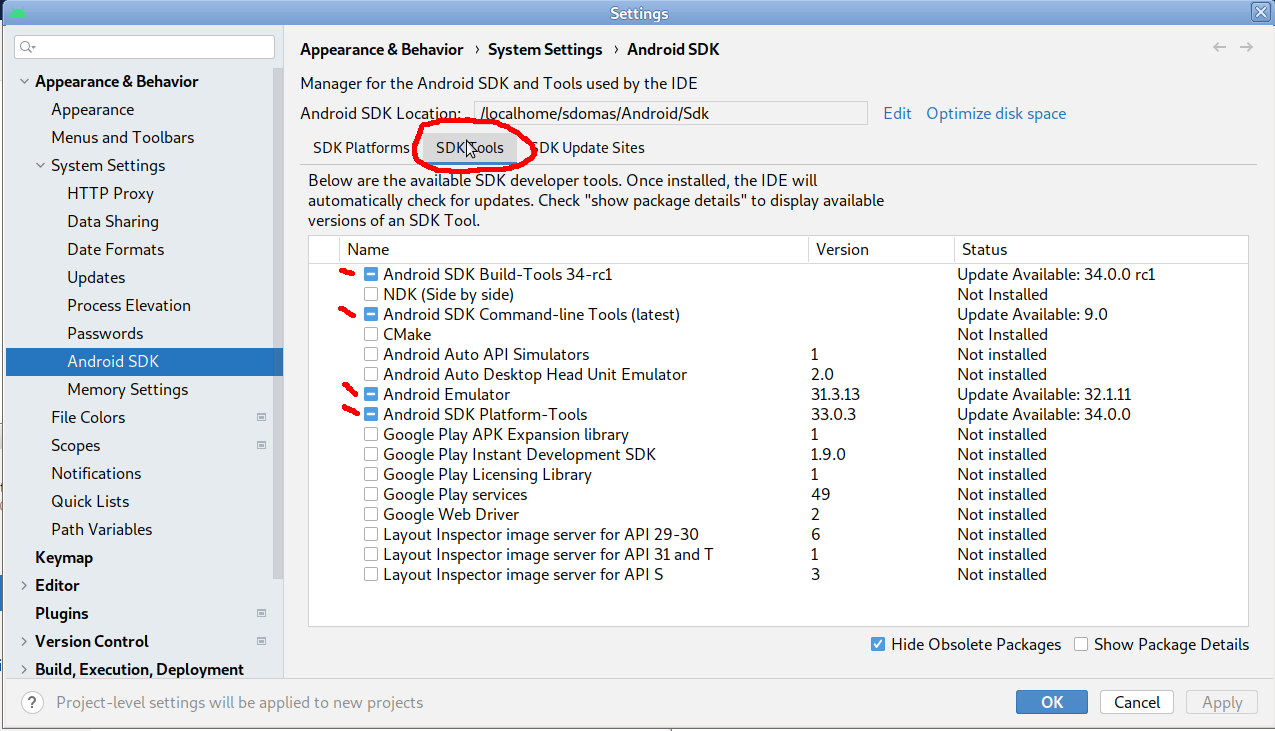Click the Settings window icon in the title bar
1275x731 pixels.
click(x=20, y=13)
